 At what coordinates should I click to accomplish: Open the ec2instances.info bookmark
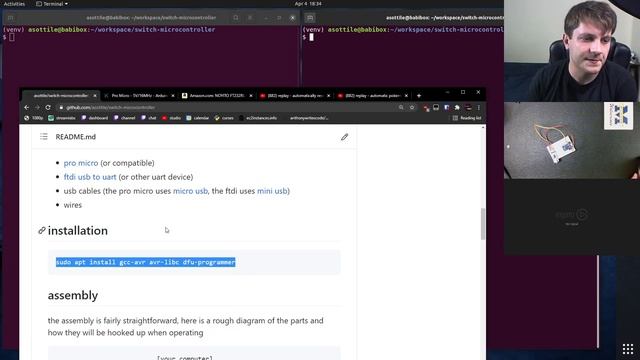[x=258, y=118]
